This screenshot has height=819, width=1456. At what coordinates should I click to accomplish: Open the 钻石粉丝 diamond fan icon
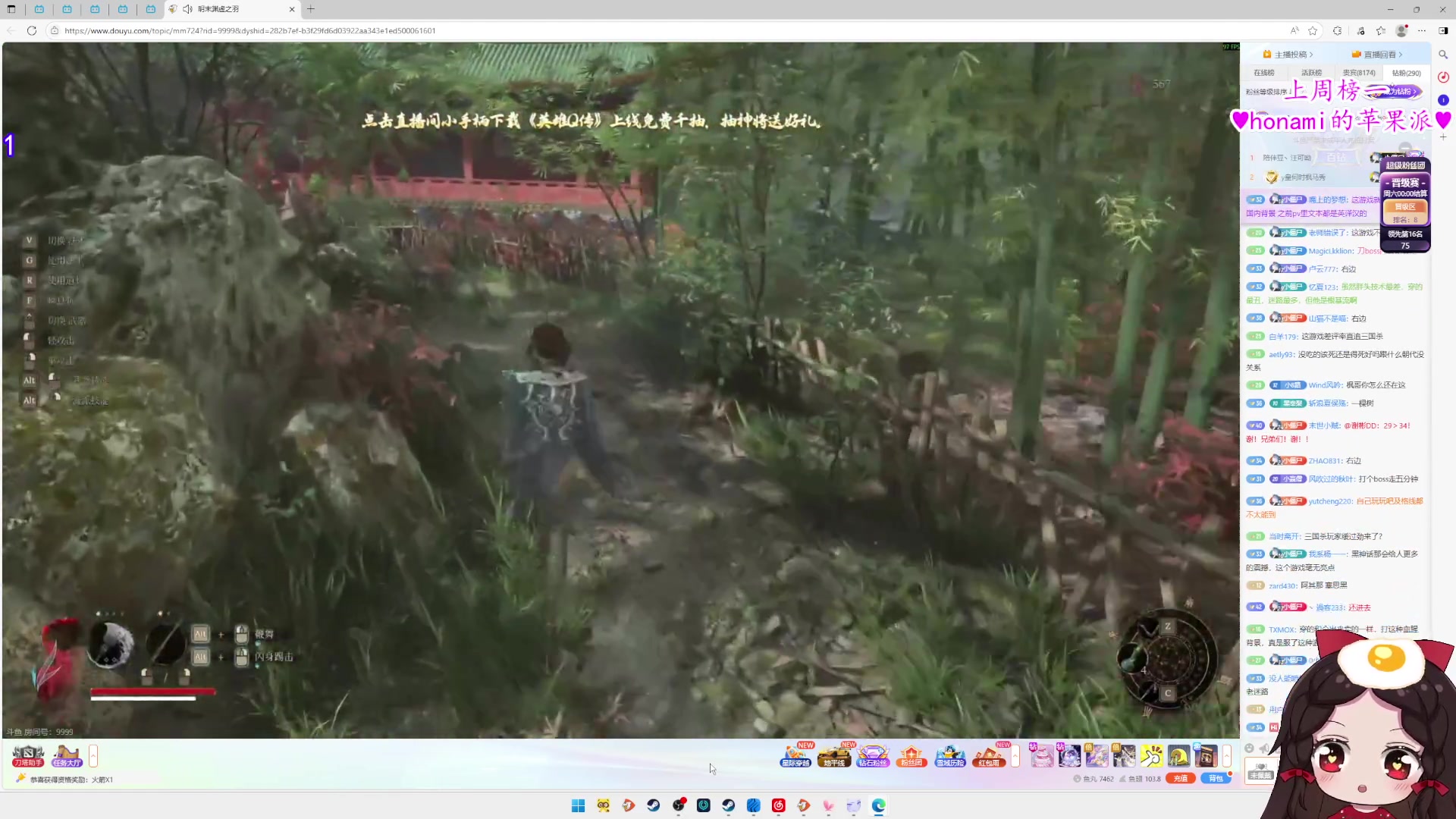(873, 755)
